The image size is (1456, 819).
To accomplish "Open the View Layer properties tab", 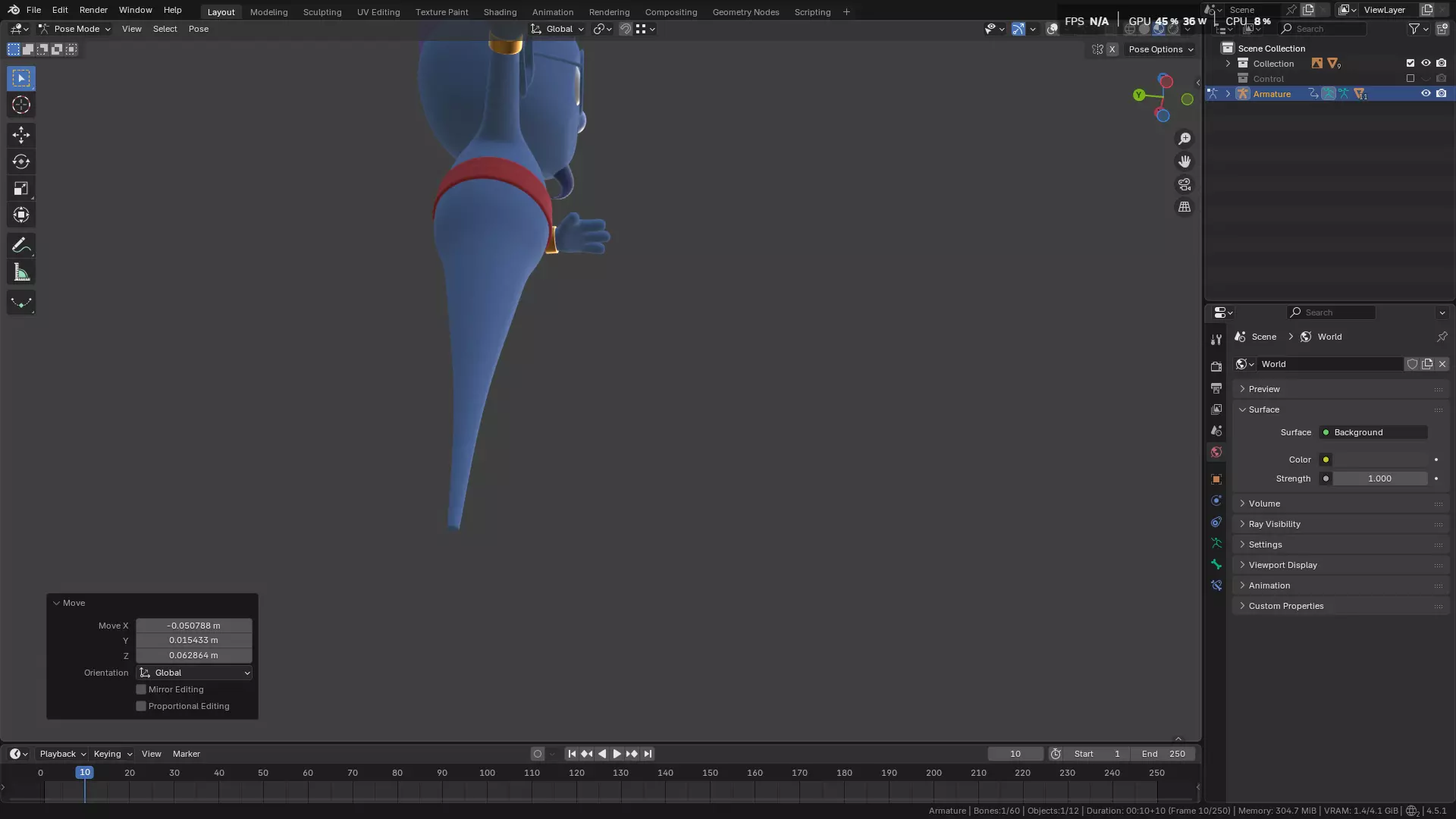I will (1216, 409).
